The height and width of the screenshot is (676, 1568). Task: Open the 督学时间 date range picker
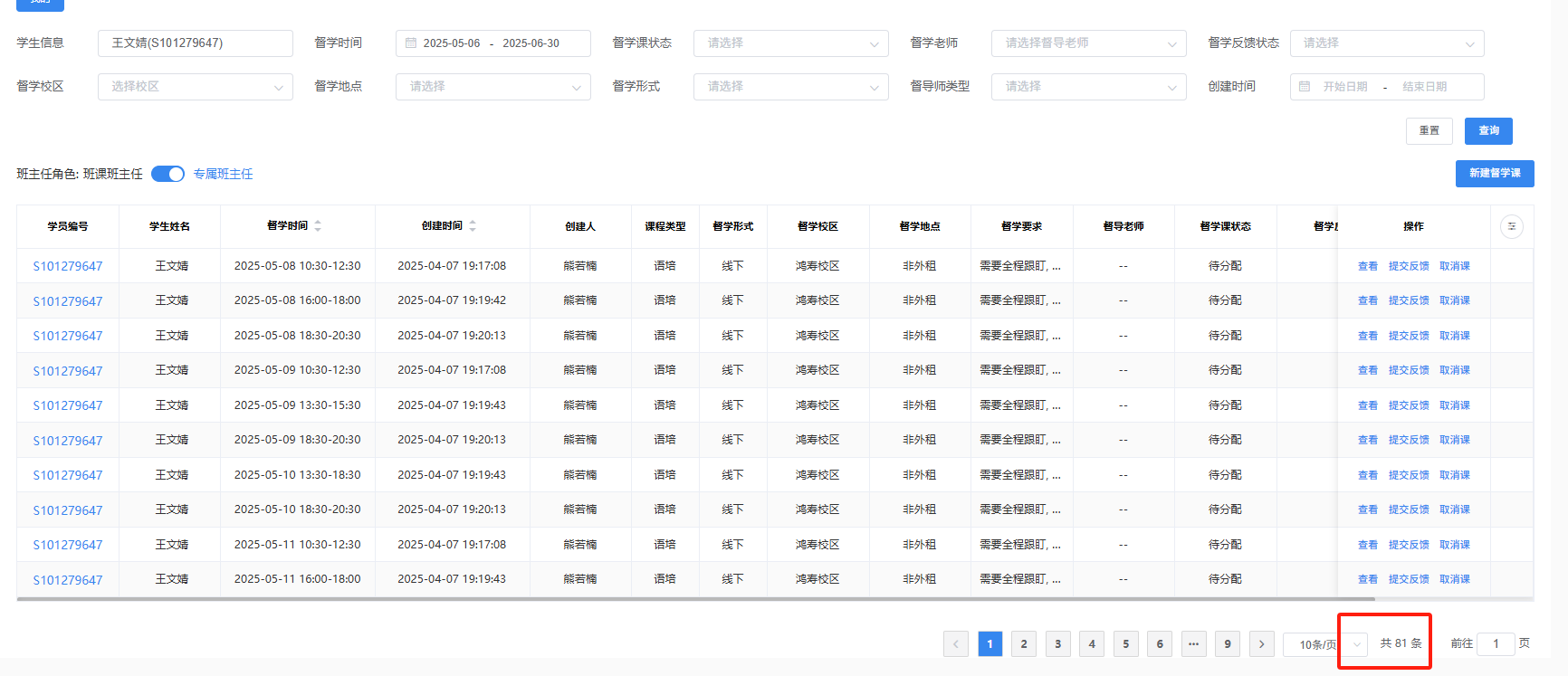tap(492, 43)
